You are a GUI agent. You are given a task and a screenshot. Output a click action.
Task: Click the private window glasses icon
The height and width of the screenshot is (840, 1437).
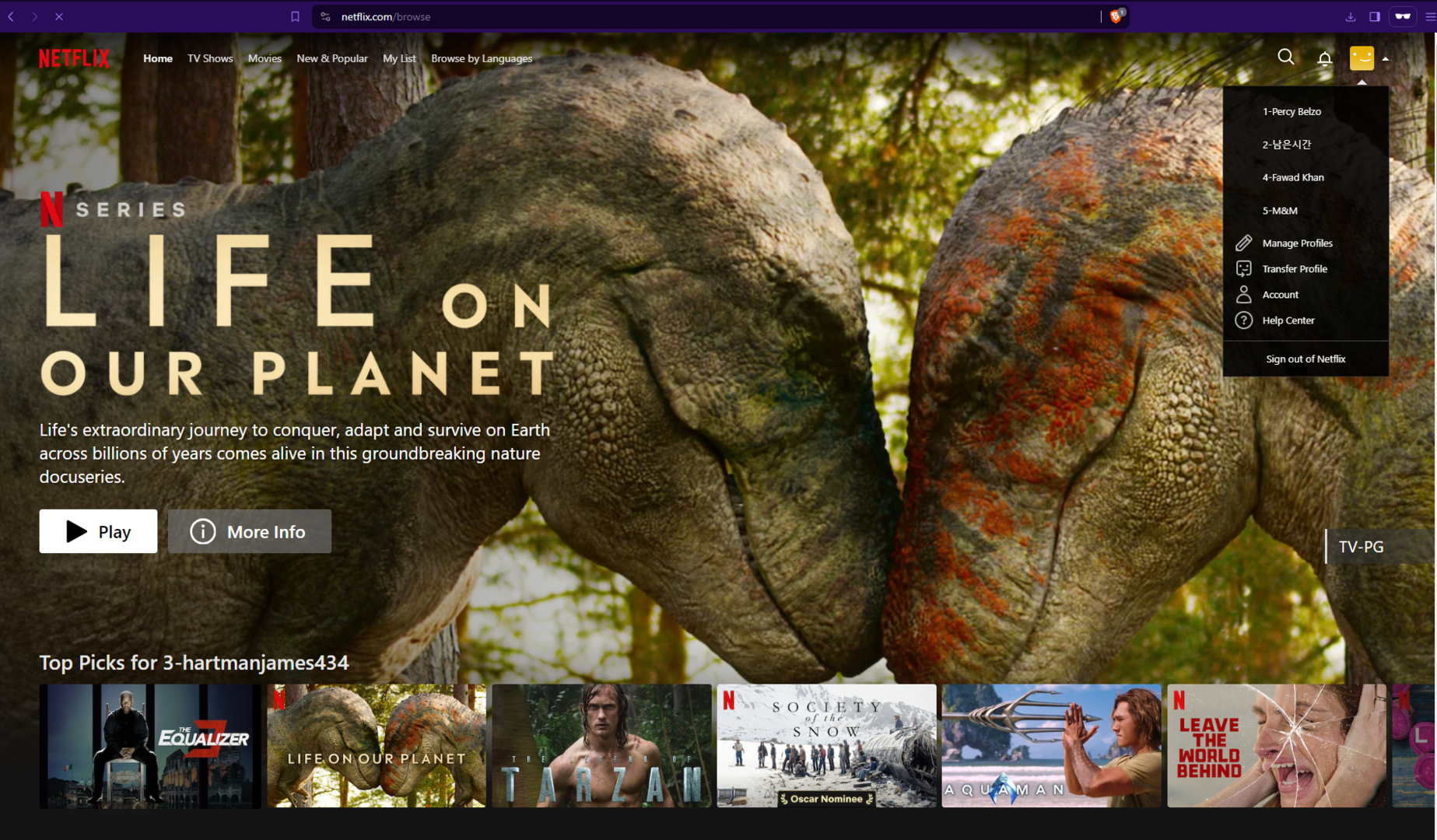pos(1402,16)
